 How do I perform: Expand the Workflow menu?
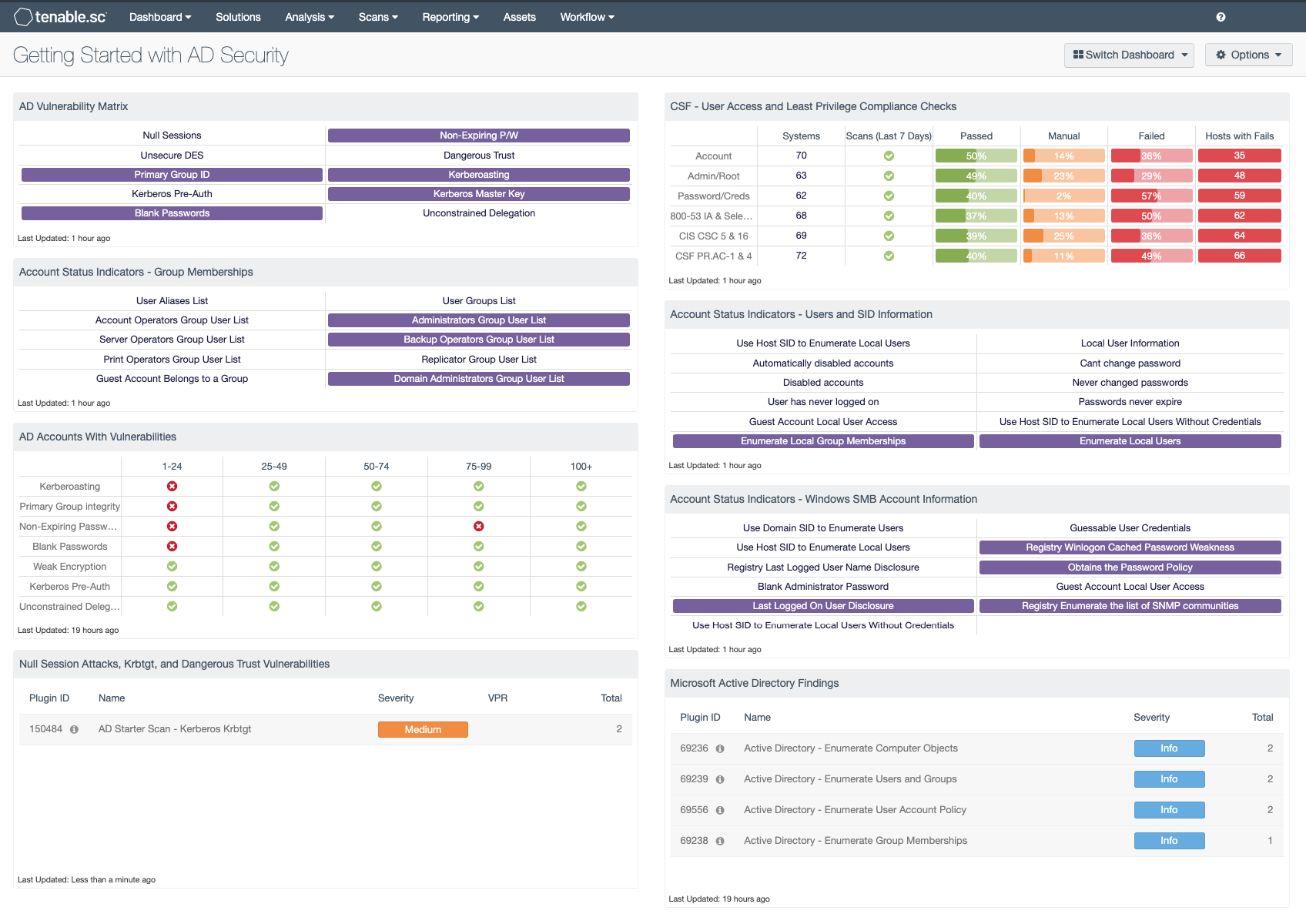pyautogui.click(x=587, y=17)
